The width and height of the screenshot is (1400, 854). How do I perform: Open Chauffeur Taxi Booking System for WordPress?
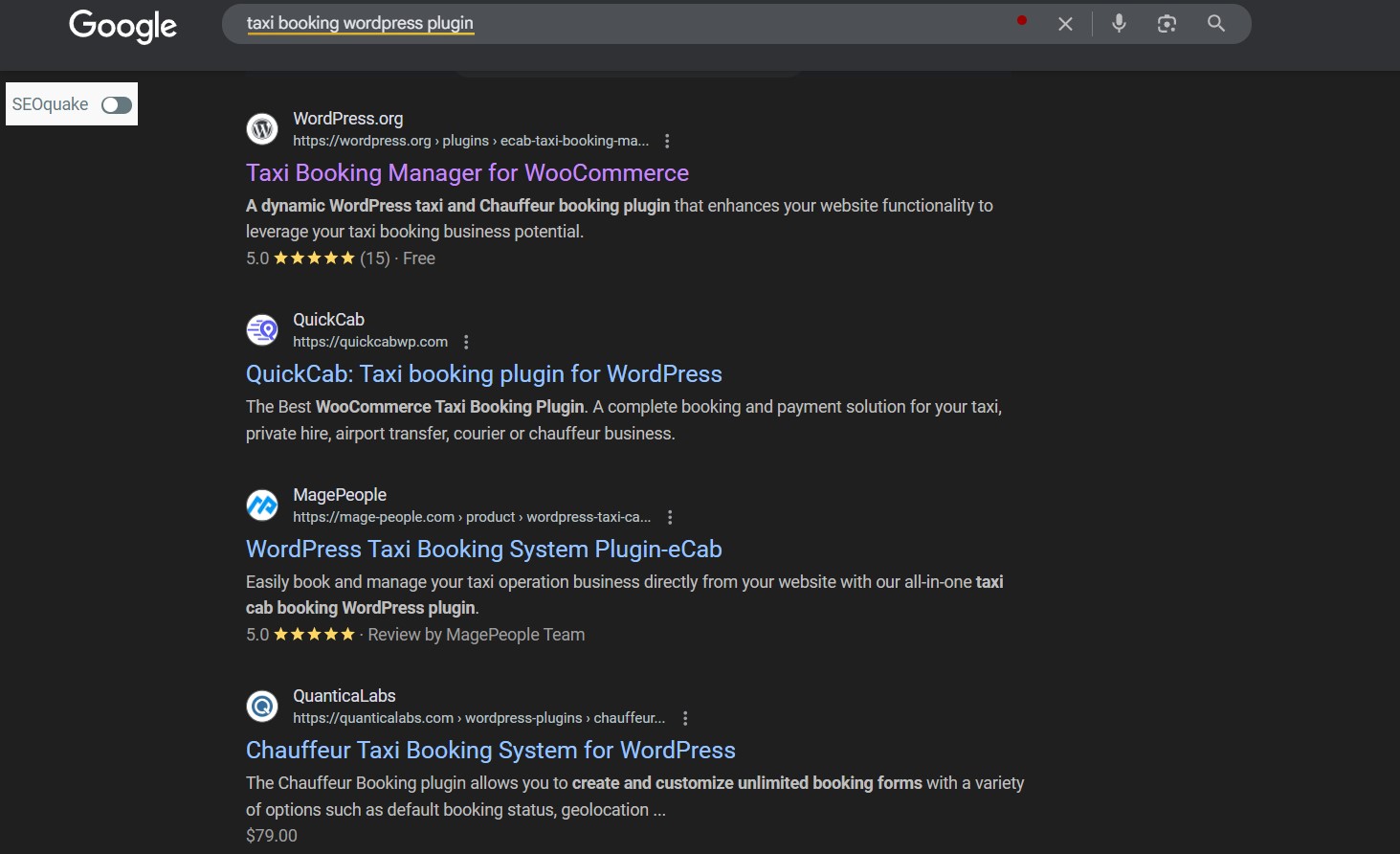pyautogui.click(x=491, y=751)
